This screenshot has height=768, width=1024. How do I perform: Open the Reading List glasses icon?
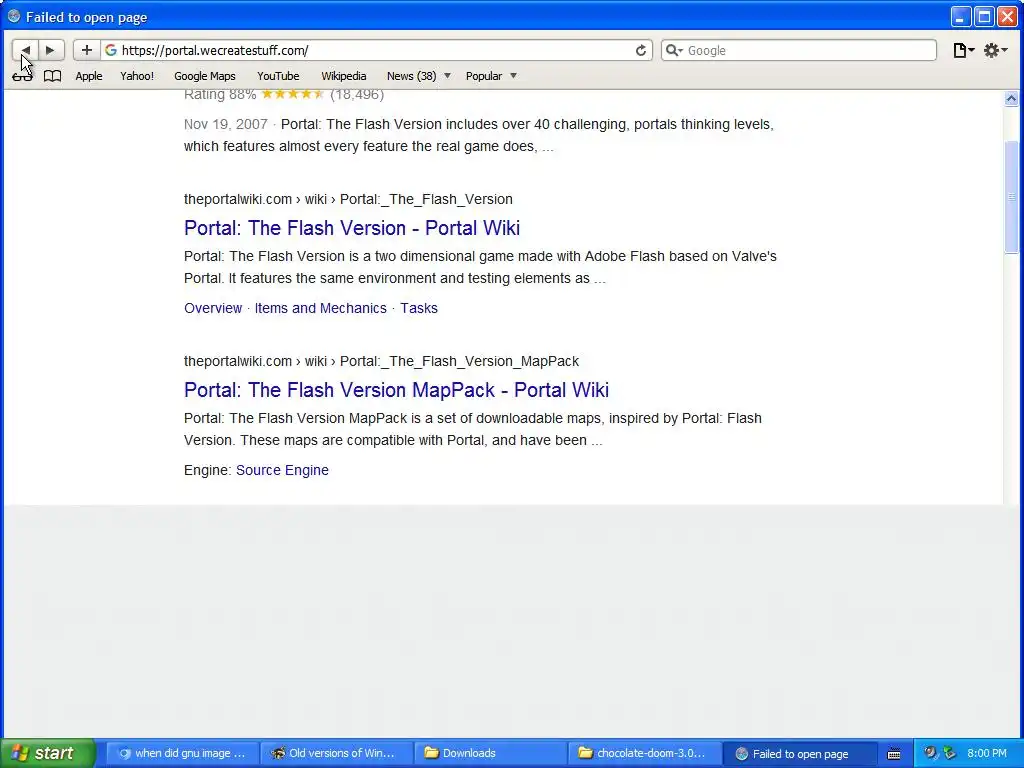click(22, 76)
